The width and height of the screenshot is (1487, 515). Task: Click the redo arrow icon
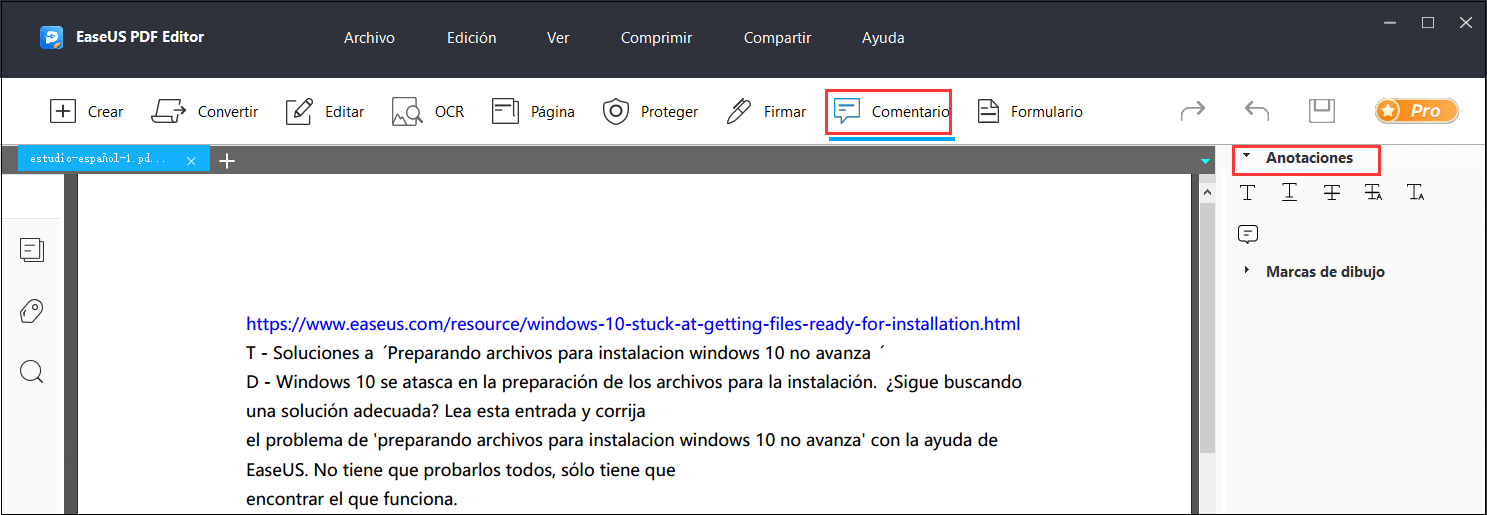pos(1193,111)
